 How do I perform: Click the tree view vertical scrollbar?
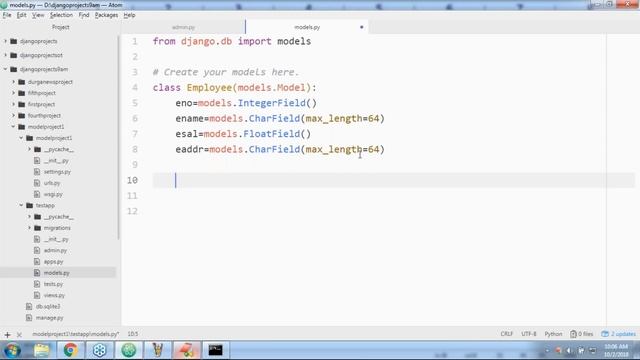tap(118, 138)
